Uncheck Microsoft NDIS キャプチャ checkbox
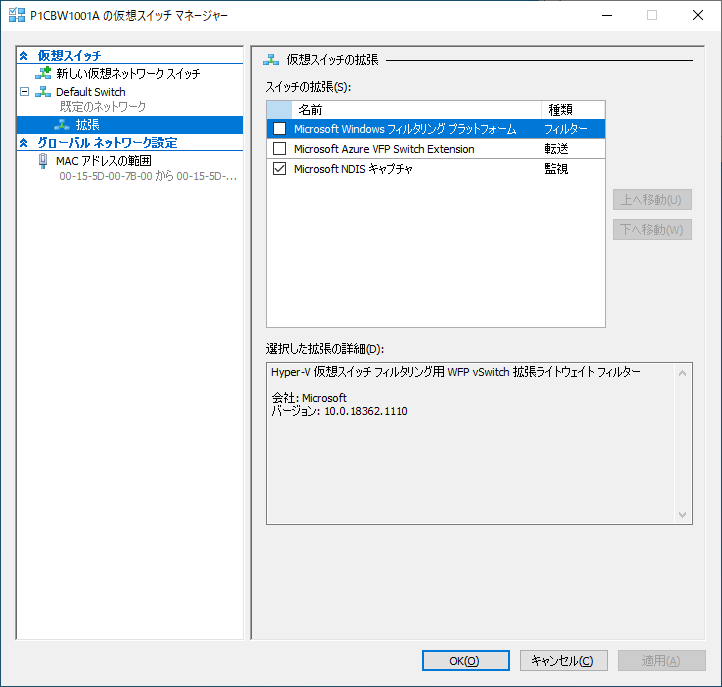The width and height of the screenshot is (722, 687). (x=279, y=169)
